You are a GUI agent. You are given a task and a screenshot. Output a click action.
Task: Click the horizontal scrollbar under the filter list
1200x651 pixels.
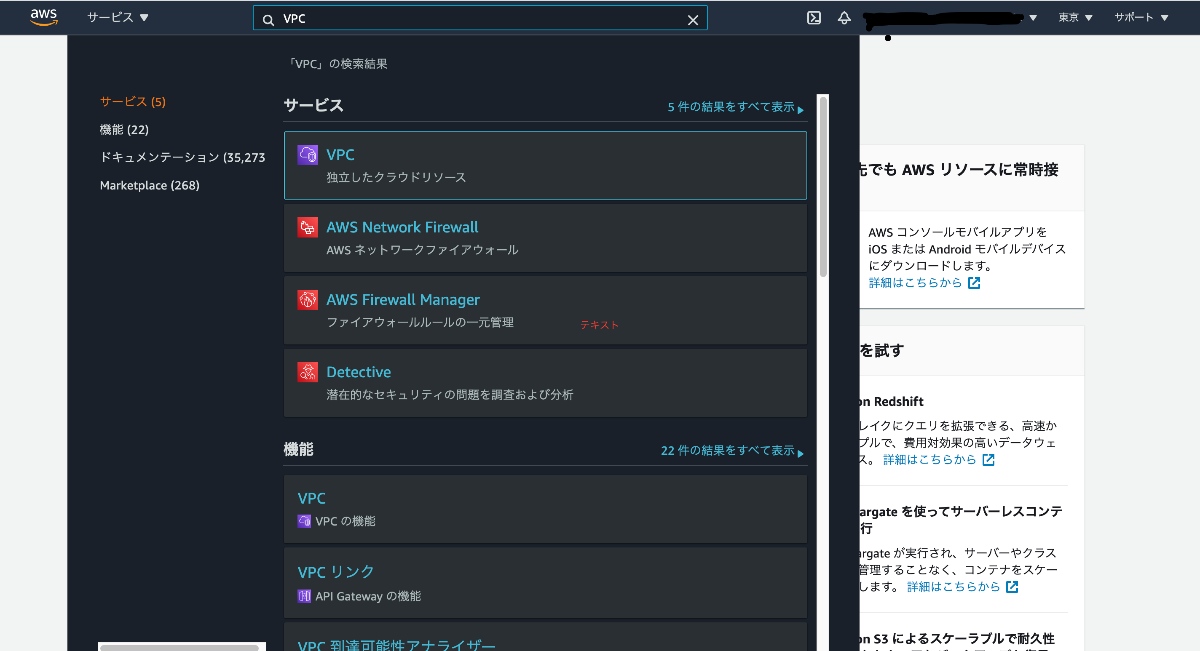(x=180, y=647)
